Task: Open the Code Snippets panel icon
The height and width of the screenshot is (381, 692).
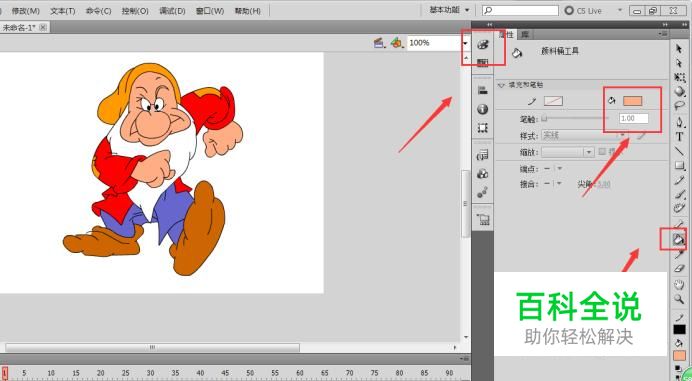Action: coord(483,155)
